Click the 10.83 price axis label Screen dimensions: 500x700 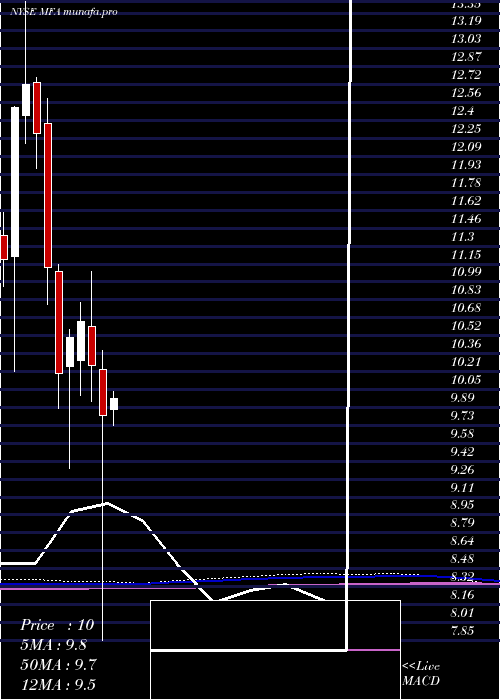click(x=466, y=290)
